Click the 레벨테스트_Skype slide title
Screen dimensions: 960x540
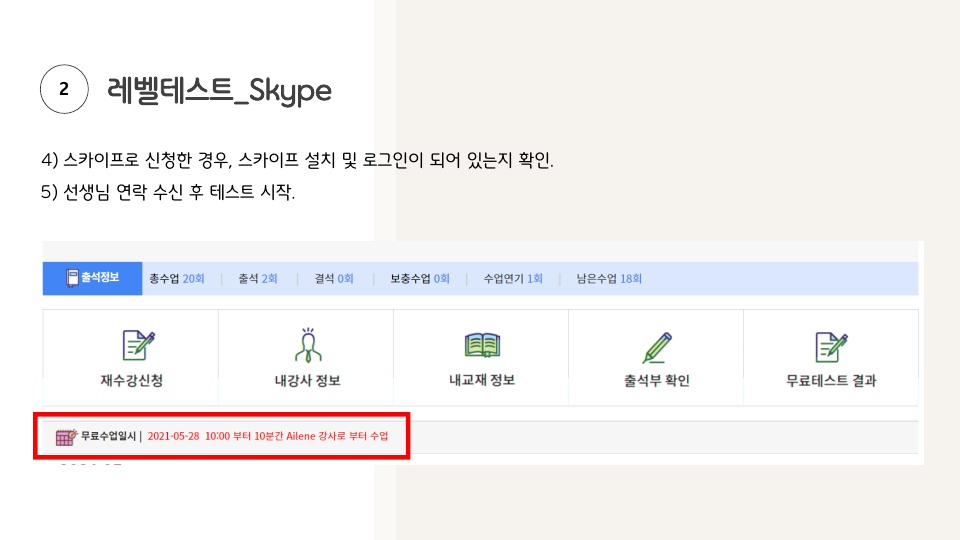click(219, 91)
